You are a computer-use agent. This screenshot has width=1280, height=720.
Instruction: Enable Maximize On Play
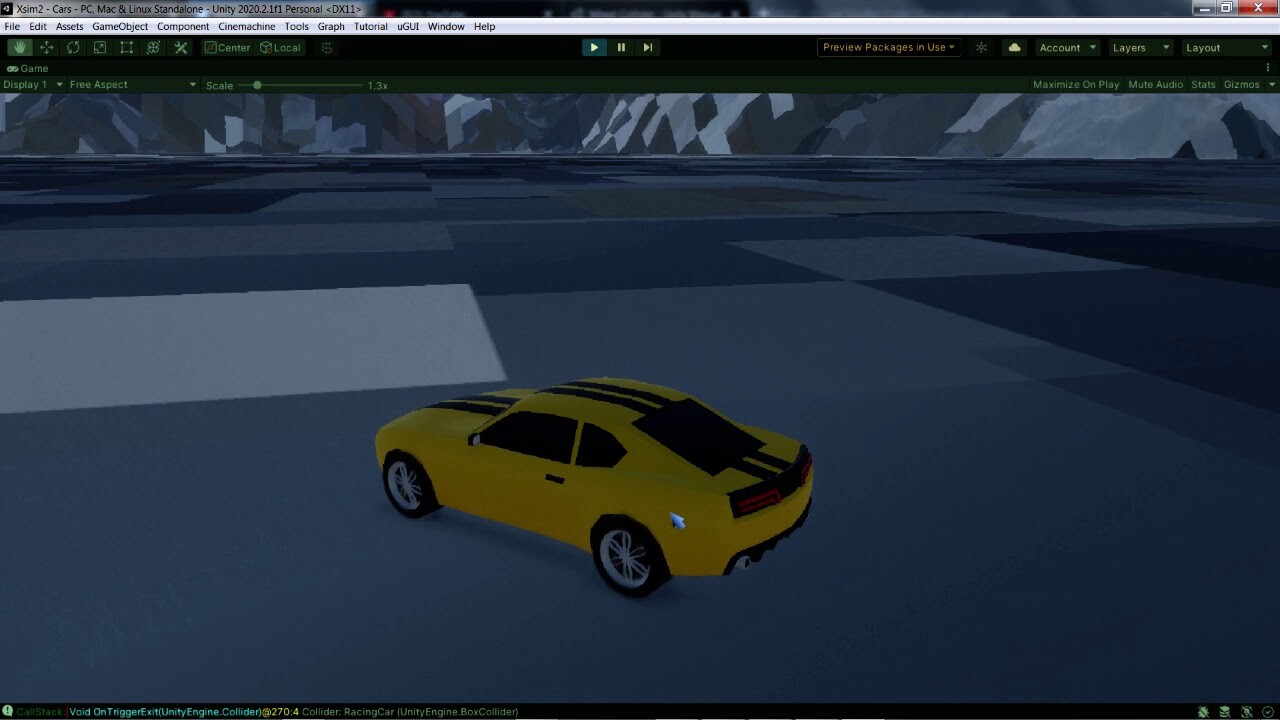click(x=1076, y=84)
